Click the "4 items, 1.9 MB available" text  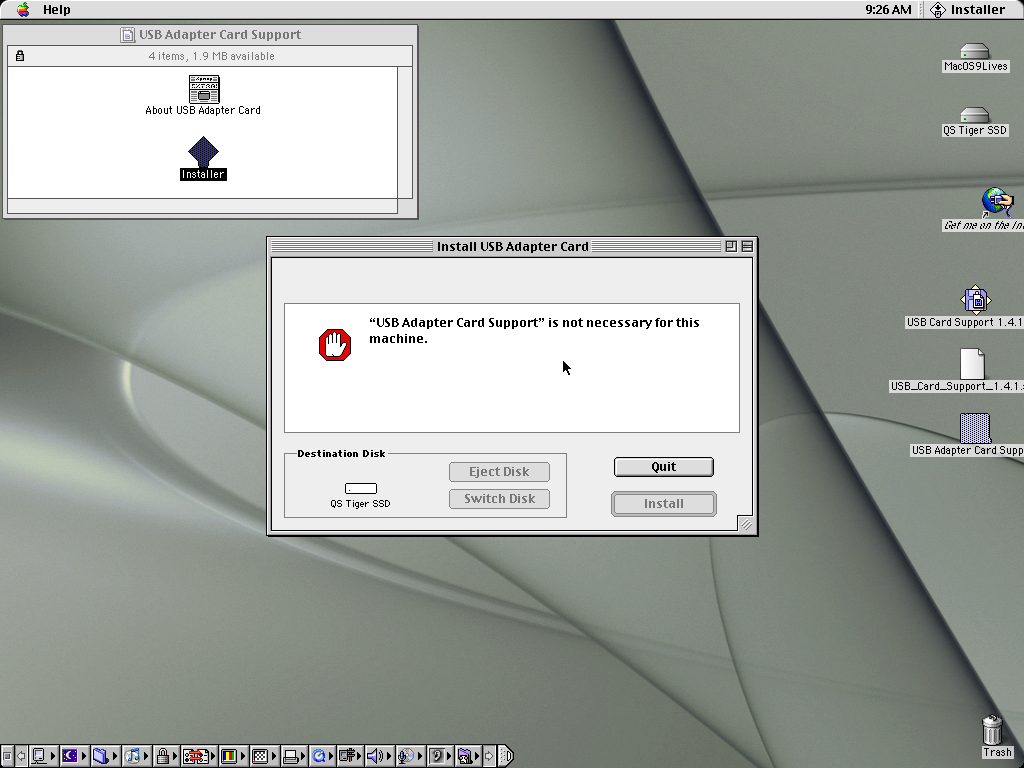(x=211, y=56)
